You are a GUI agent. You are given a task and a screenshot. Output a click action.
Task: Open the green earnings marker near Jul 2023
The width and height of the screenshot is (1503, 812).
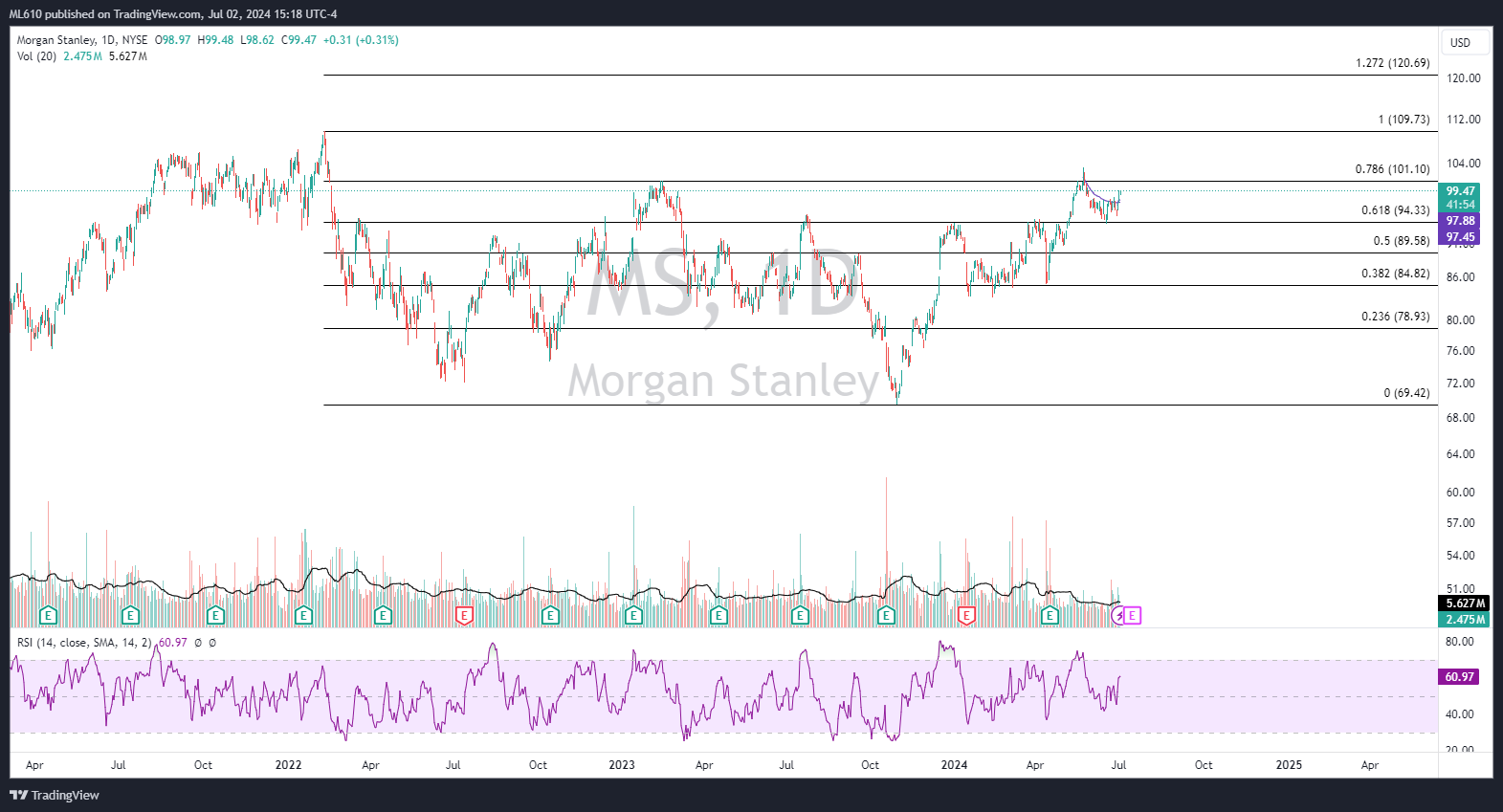[x=800, y=615]
